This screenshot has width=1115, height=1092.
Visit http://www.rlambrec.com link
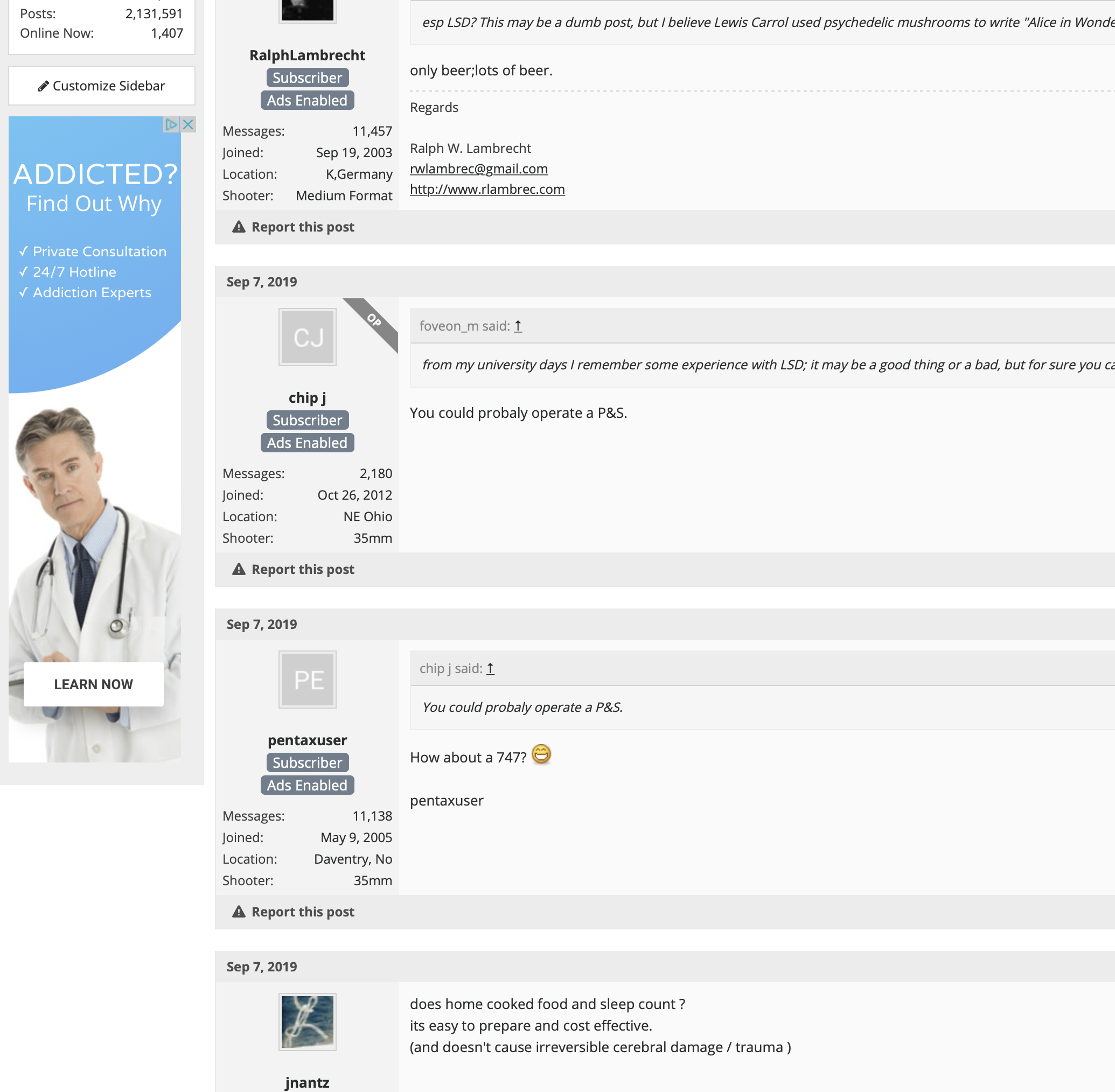pyautogui.click(x=487, y=189)
